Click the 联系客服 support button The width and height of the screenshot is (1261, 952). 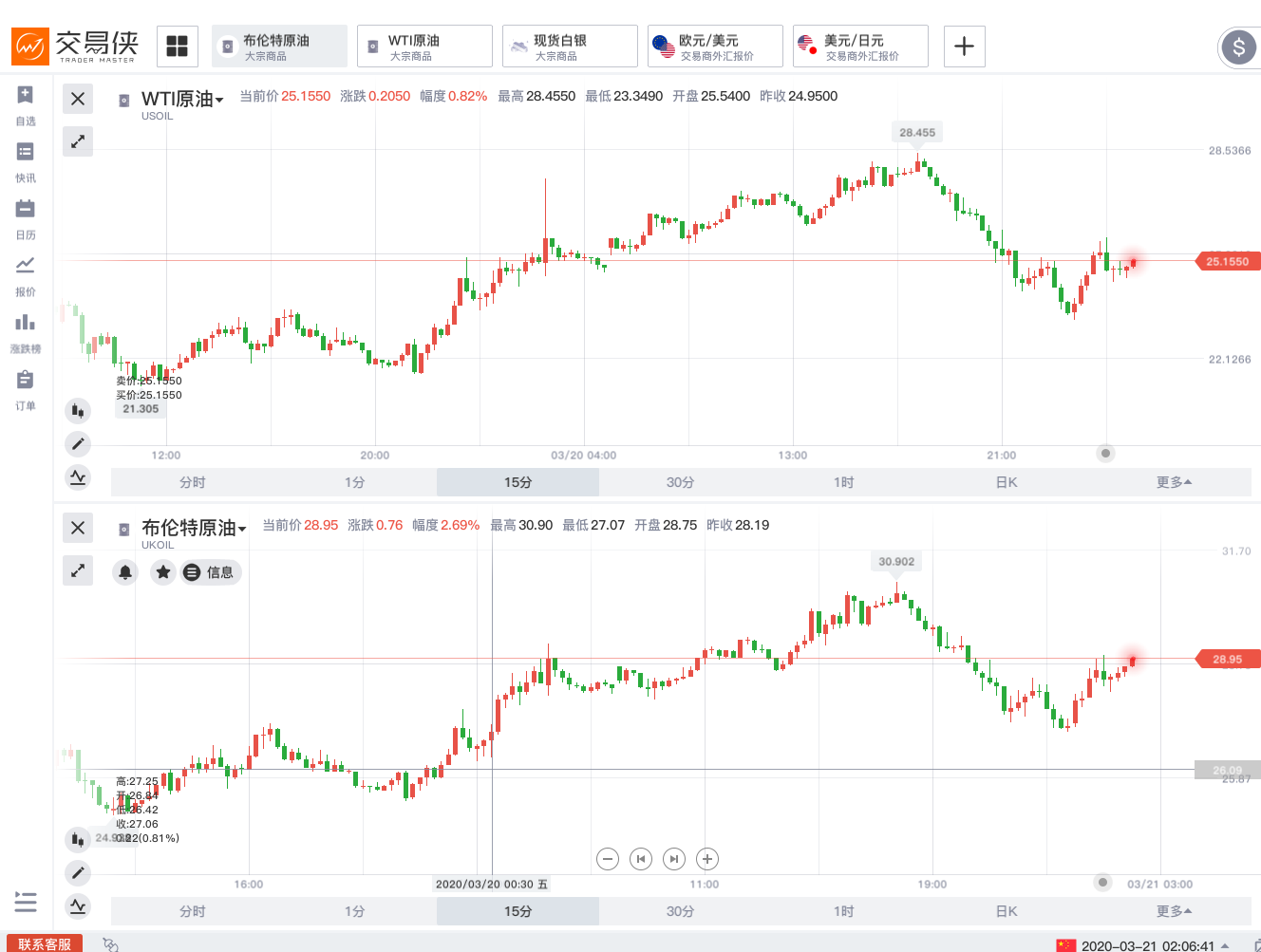click(x=45, y=943)
